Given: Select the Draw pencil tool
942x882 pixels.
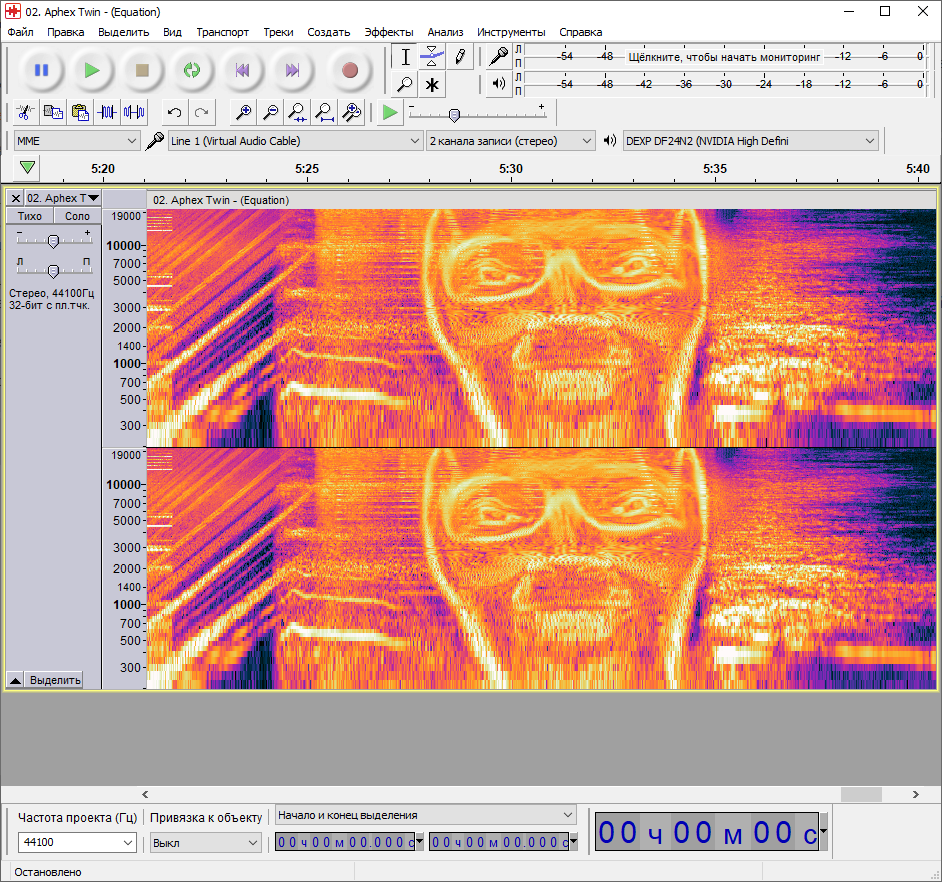Looking at the screenshot, I should tap(459, 56).
